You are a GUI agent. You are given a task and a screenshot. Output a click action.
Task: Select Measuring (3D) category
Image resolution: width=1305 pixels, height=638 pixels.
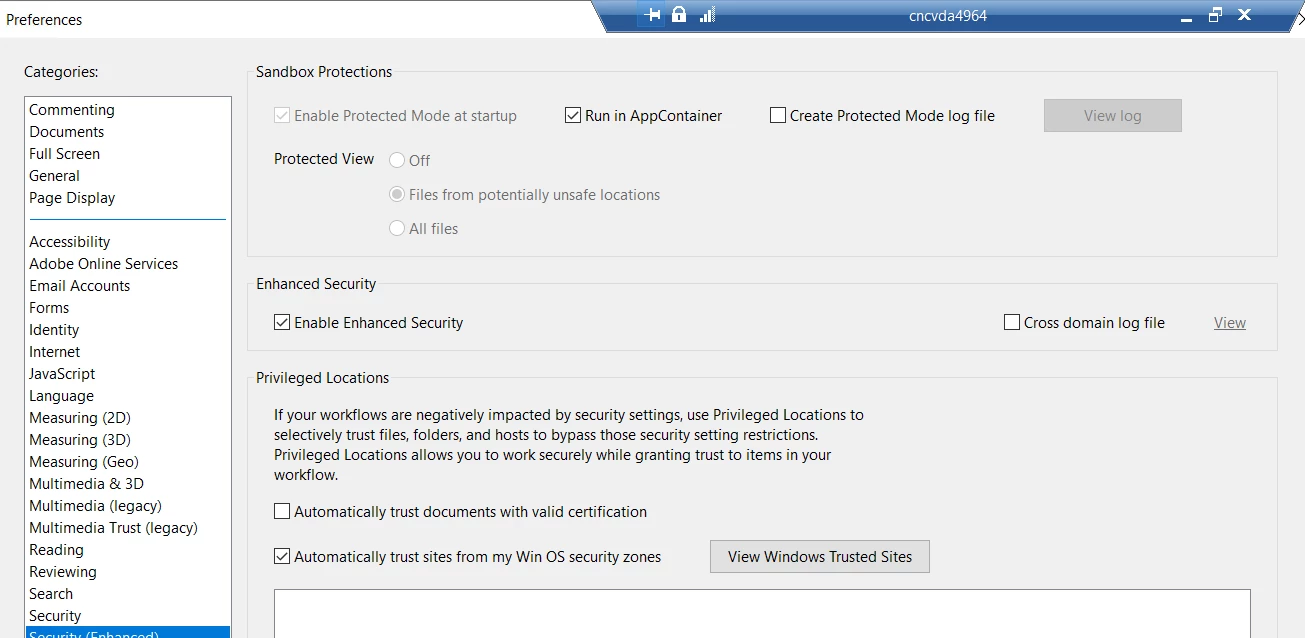point(128,439)
